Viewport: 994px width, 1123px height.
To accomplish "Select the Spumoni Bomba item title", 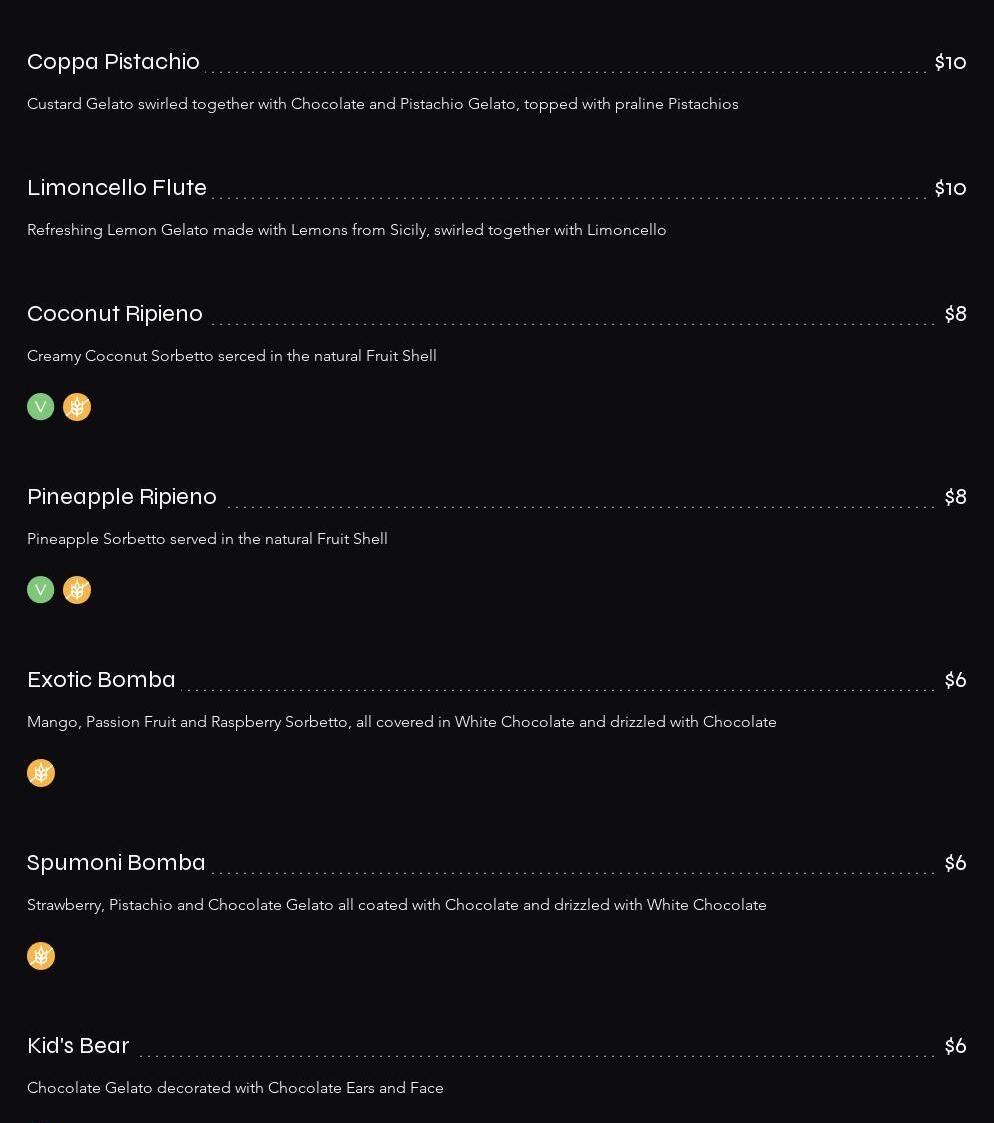I will pyautogui.click(x=116, y=863).
